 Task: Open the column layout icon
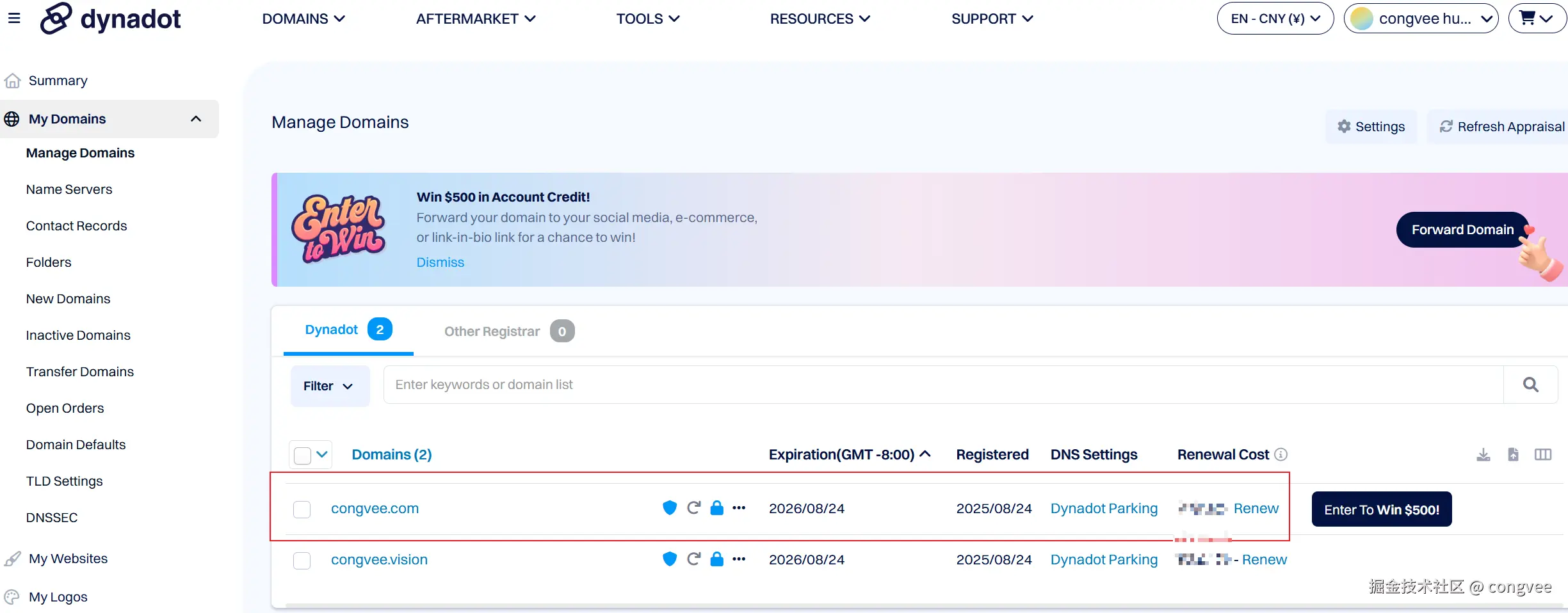(x=1542, y=454)
